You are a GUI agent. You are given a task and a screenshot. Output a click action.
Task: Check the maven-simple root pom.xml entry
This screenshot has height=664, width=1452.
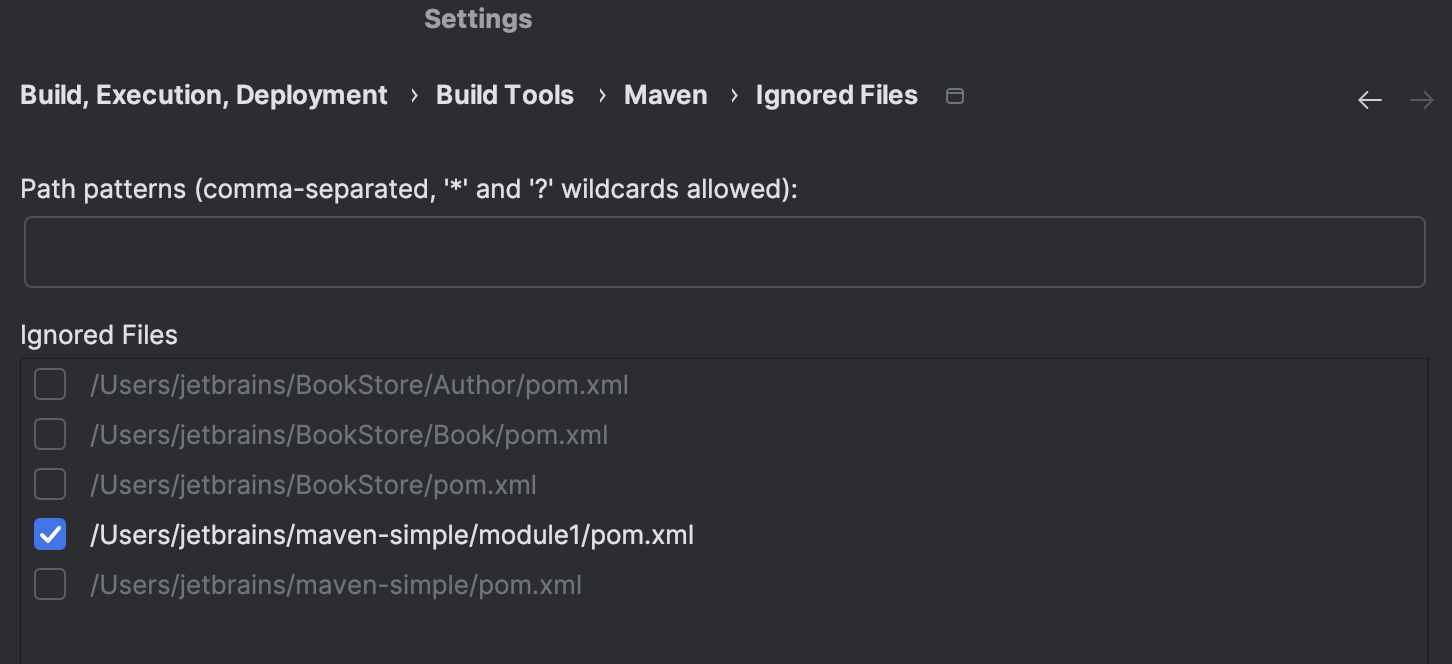(x=50, y=584)
